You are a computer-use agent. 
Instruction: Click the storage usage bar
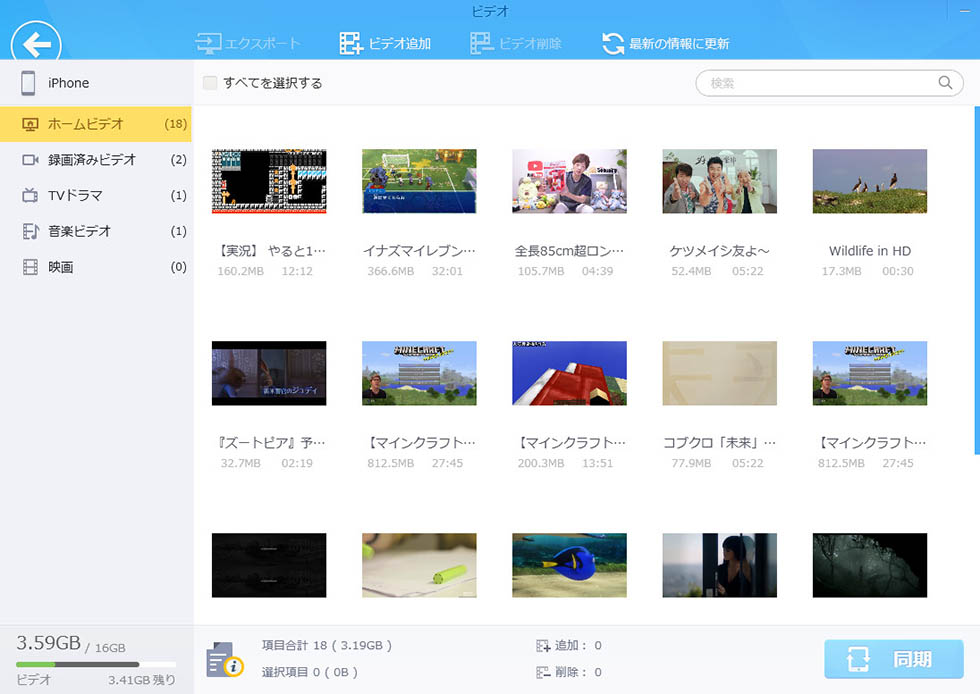click(x=96, y=664)
